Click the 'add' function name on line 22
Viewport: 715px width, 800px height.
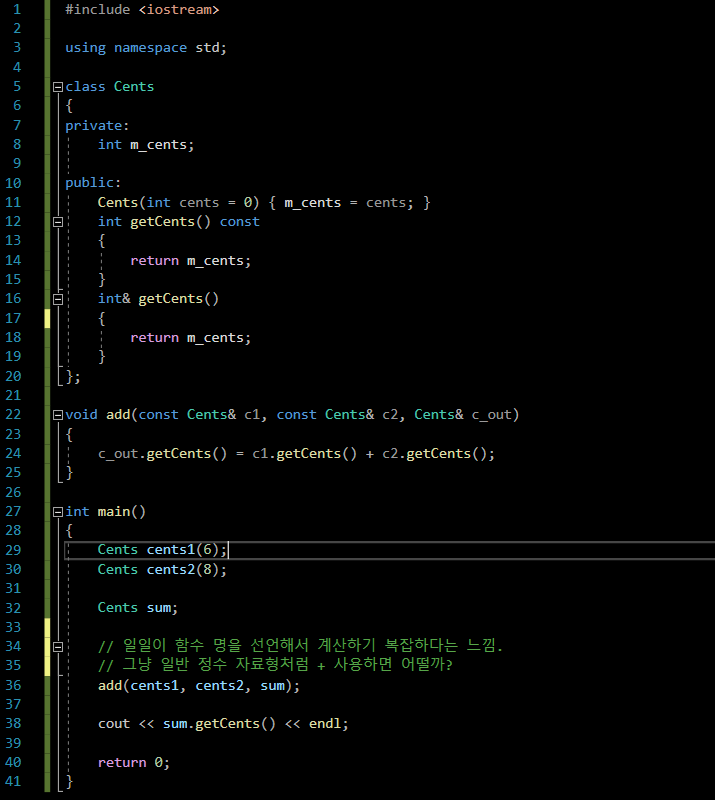tap(118, 415)
